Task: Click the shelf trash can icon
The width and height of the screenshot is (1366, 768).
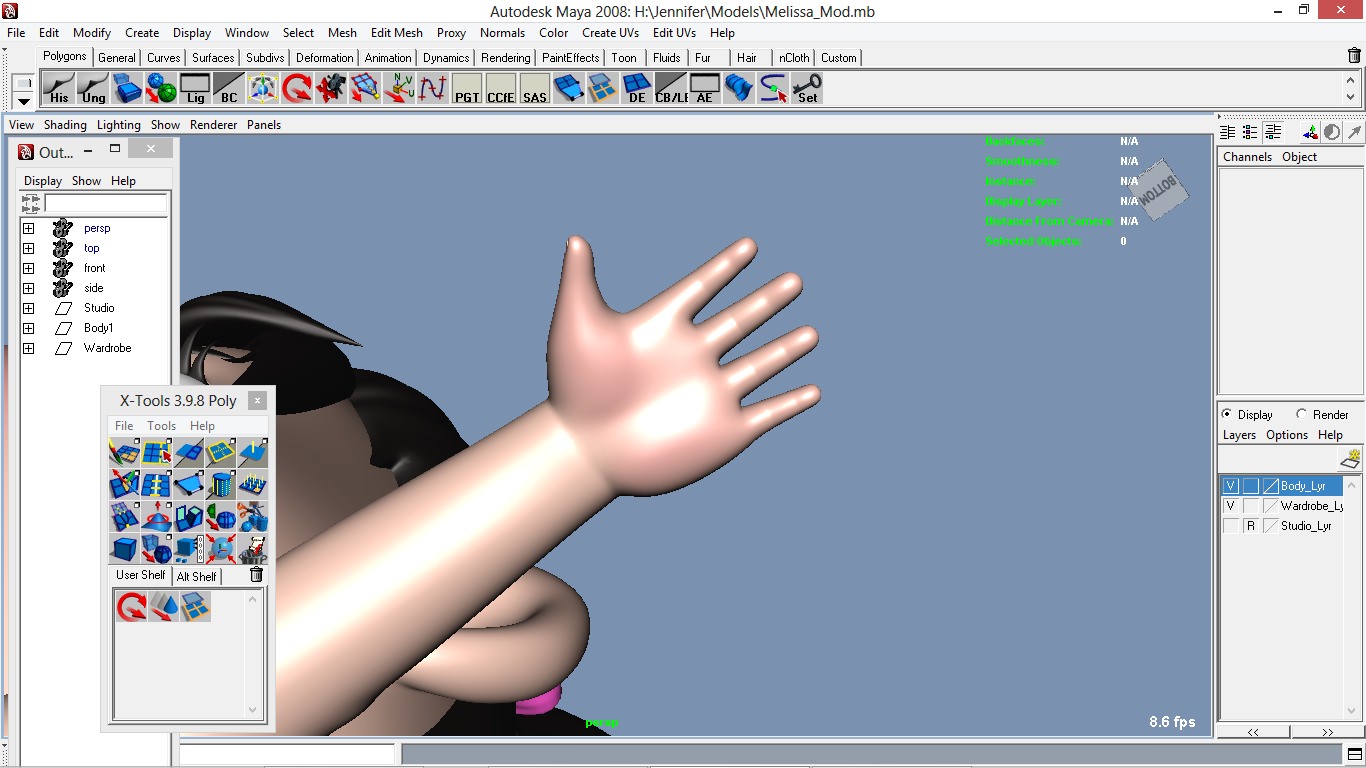Action: [x=1354, y=56]
